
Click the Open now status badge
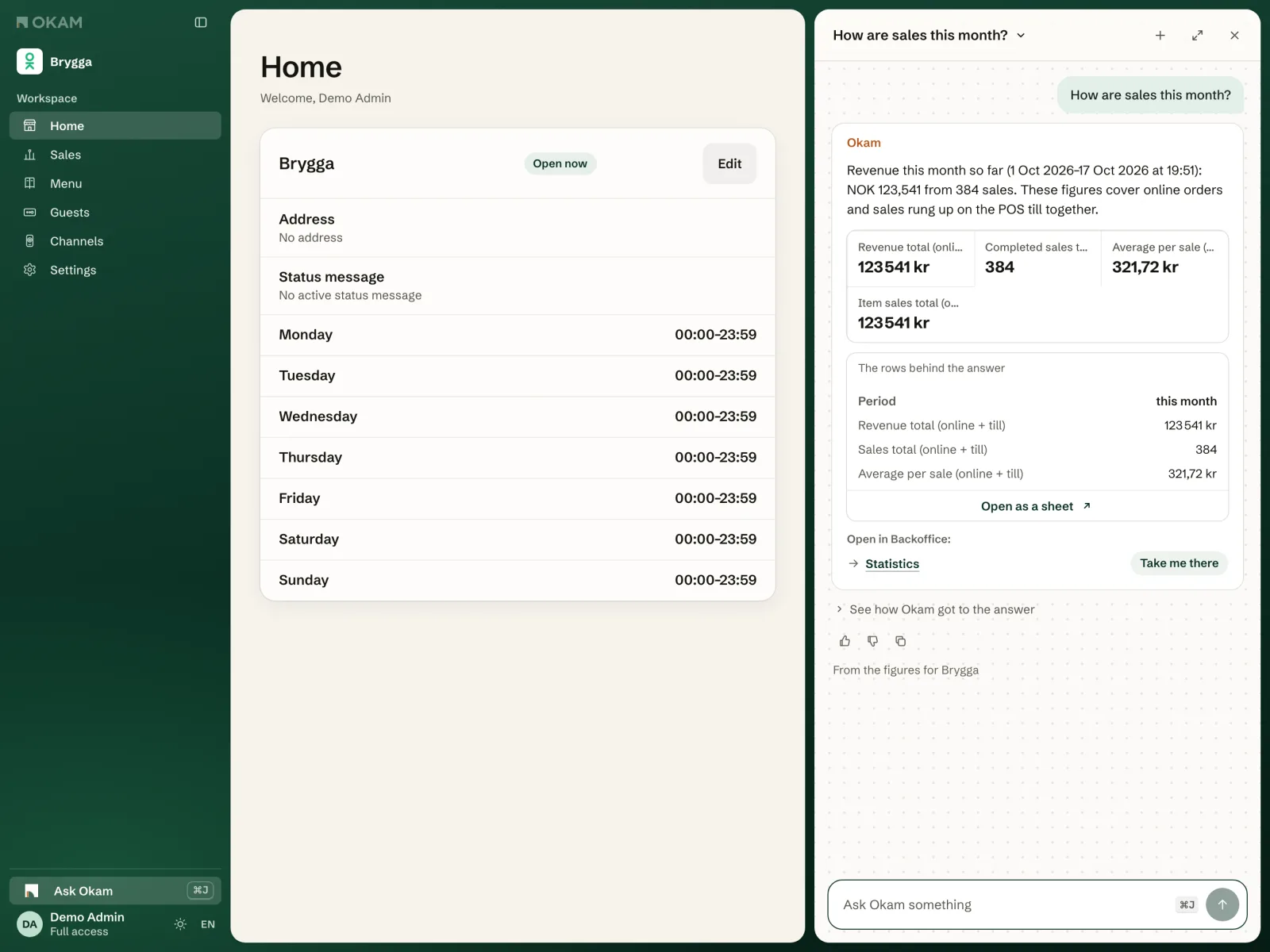[x=560, y=163]
